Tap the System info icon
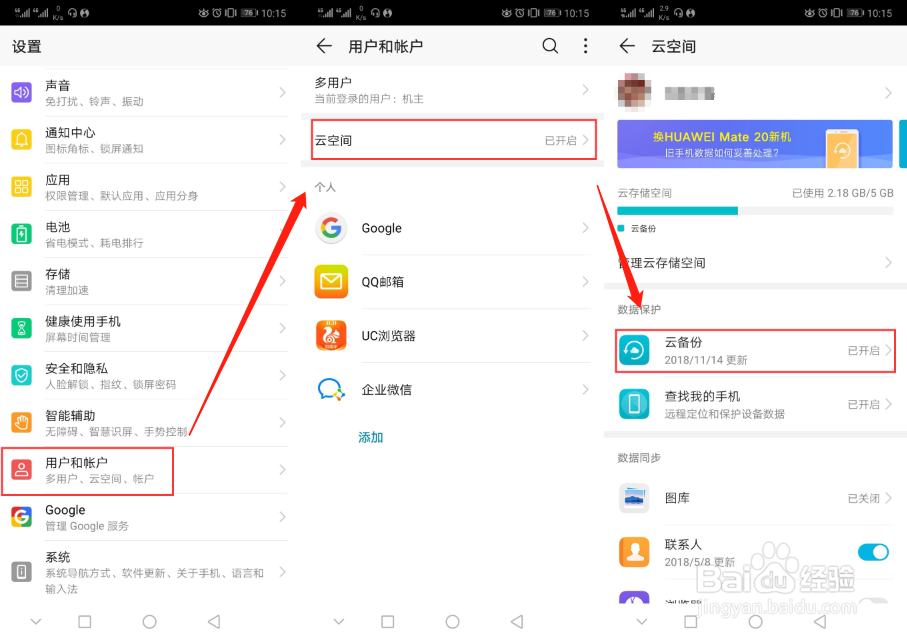The width and height of the screenshot is (907, 639). pyautogui.click(x=21, y=572)
